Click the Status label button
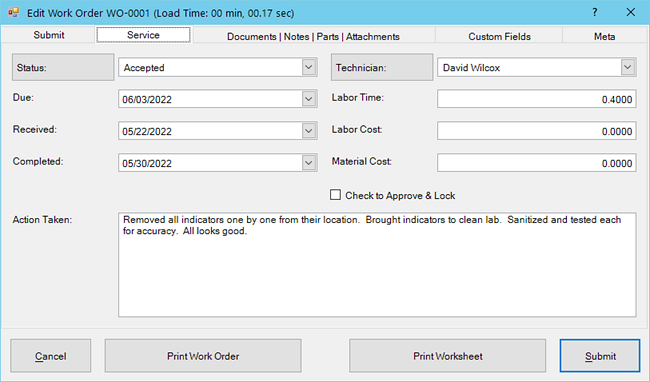 coord(63,67)
